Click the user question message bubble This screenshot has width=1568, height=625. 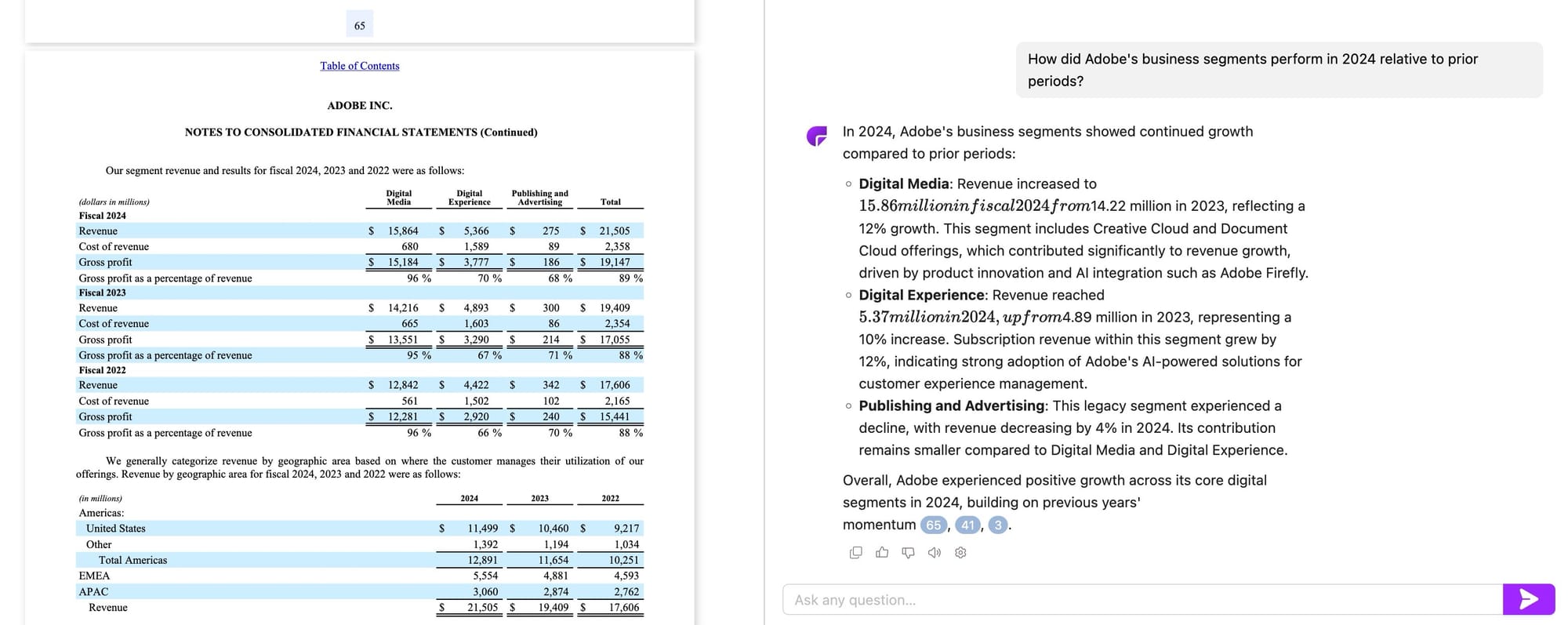tap(1279, 70)
